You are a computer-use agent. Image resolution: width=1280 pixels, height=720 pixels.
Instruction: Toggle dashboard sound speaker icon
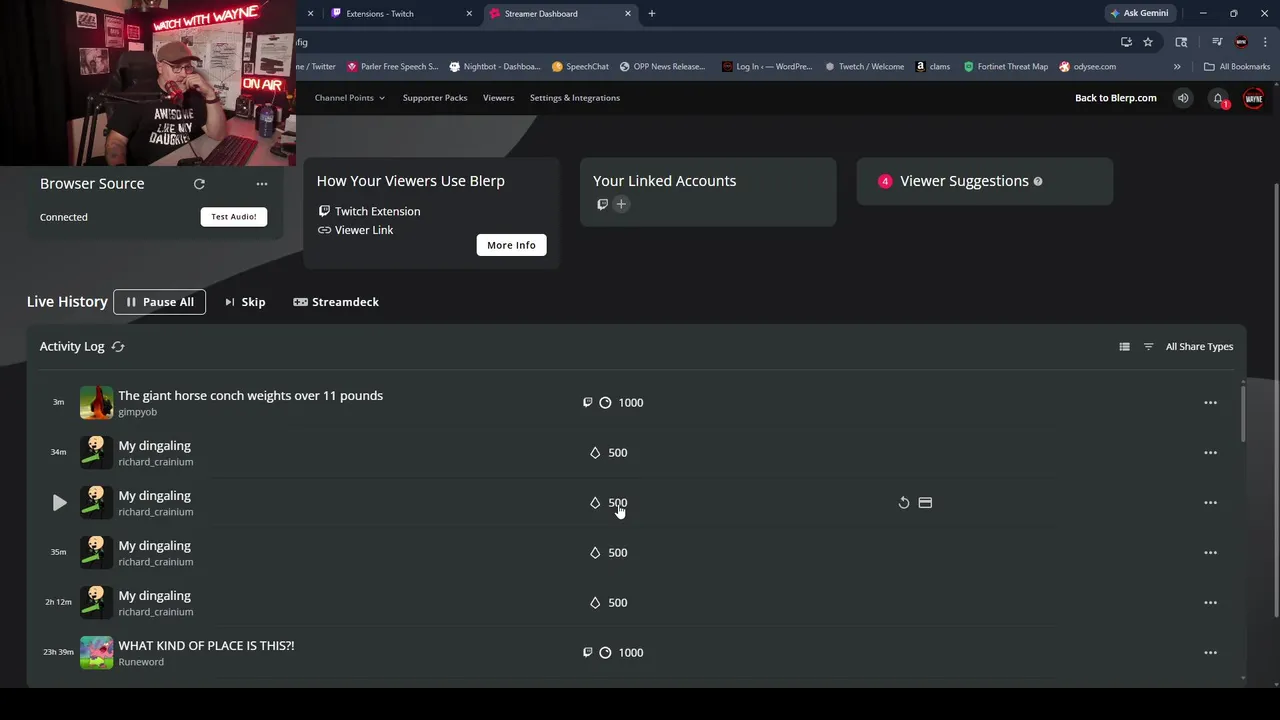point(1183,98)
